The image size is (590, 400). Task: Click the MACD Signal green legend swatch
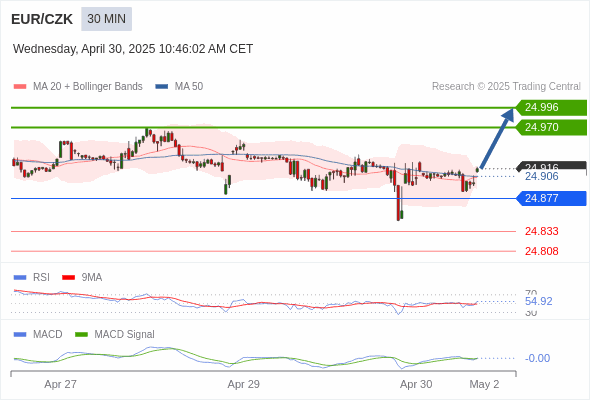[82, 335]
